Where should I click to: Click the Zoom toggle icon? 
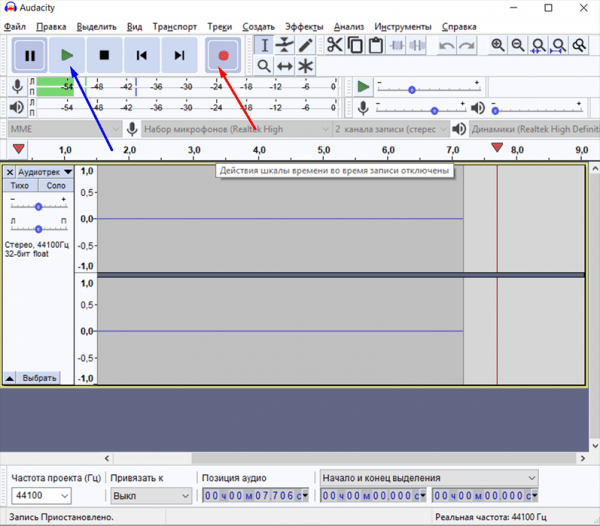(579, 45)
